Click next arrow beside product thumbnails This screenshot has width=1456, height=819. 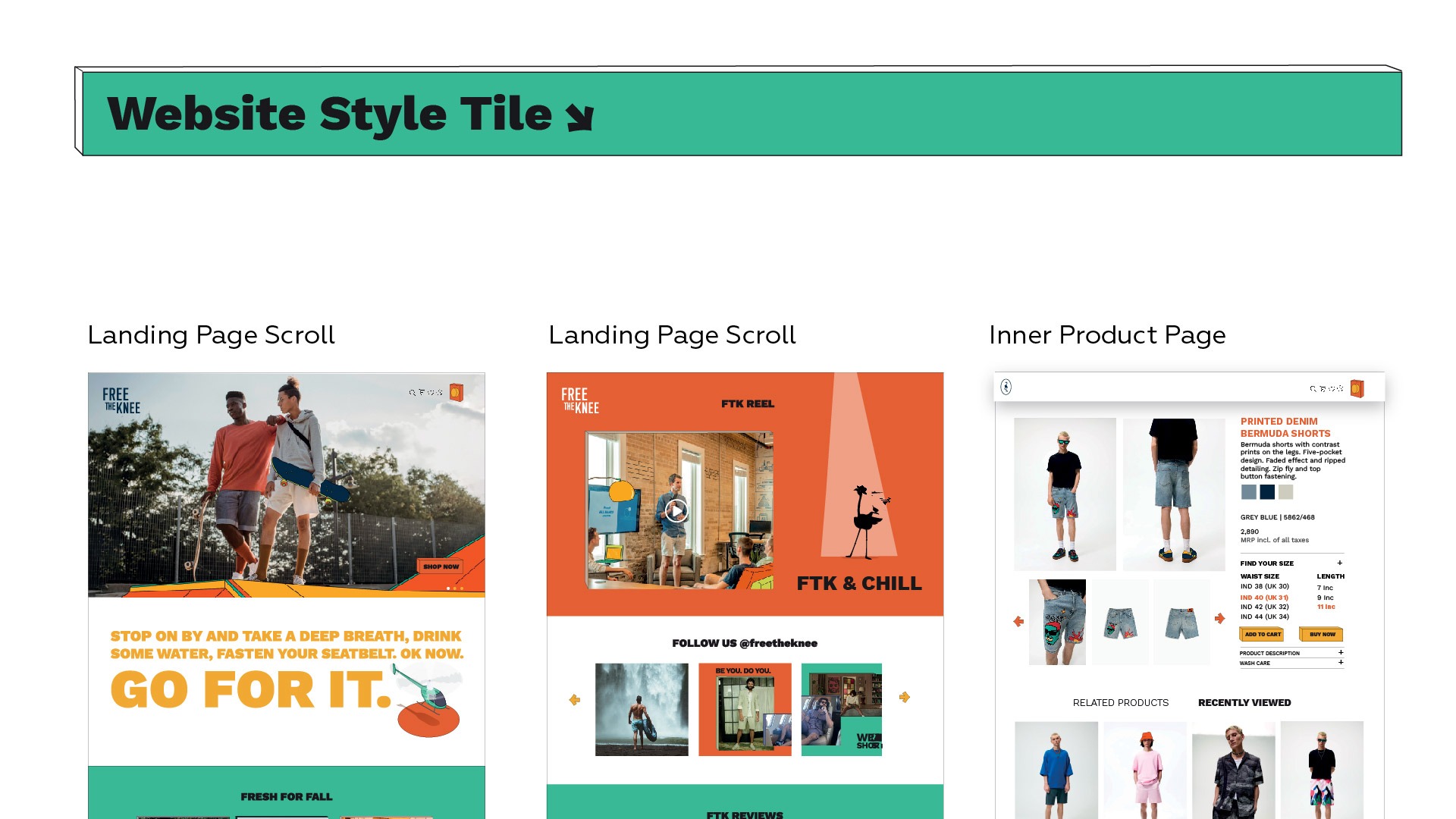tap(1219, 619)
